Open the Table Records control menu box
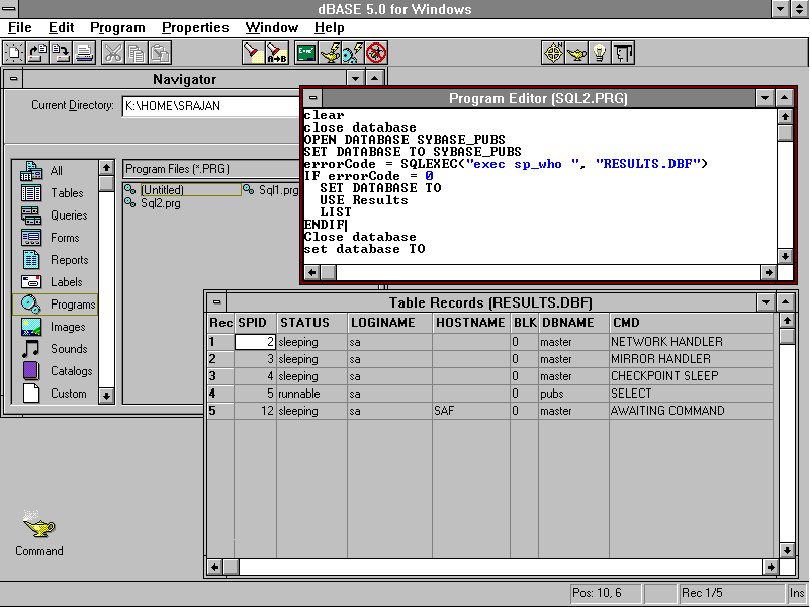 pos(216,302)
